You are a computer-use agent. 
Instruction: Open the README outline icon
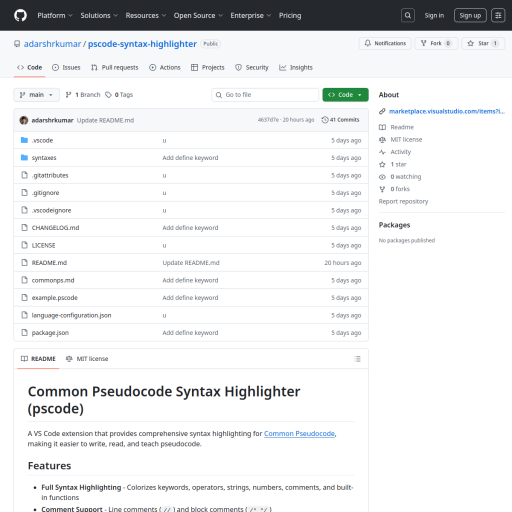click(x=357, y=359)
